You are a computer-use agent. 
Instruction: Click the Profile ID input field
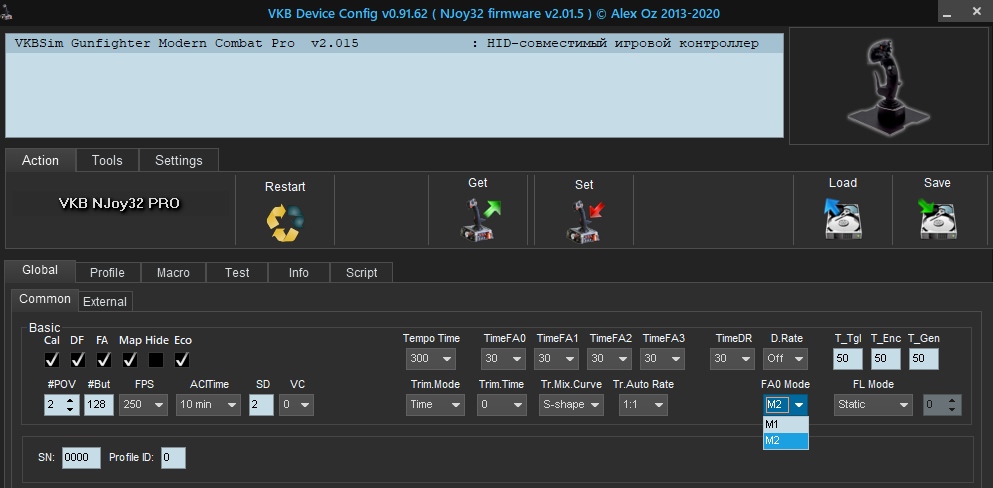click(173, 458)
